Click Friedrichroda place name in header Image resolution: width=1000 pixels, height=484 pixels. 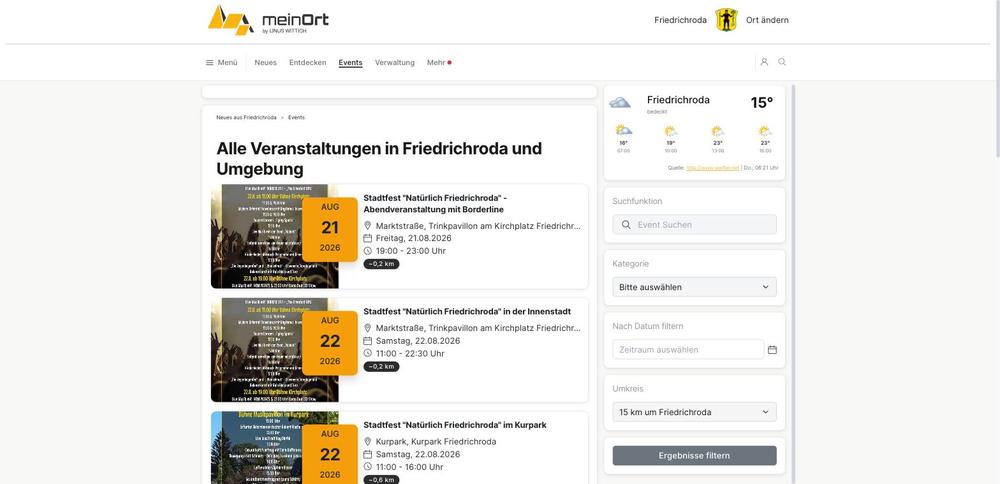click(680, 20)
